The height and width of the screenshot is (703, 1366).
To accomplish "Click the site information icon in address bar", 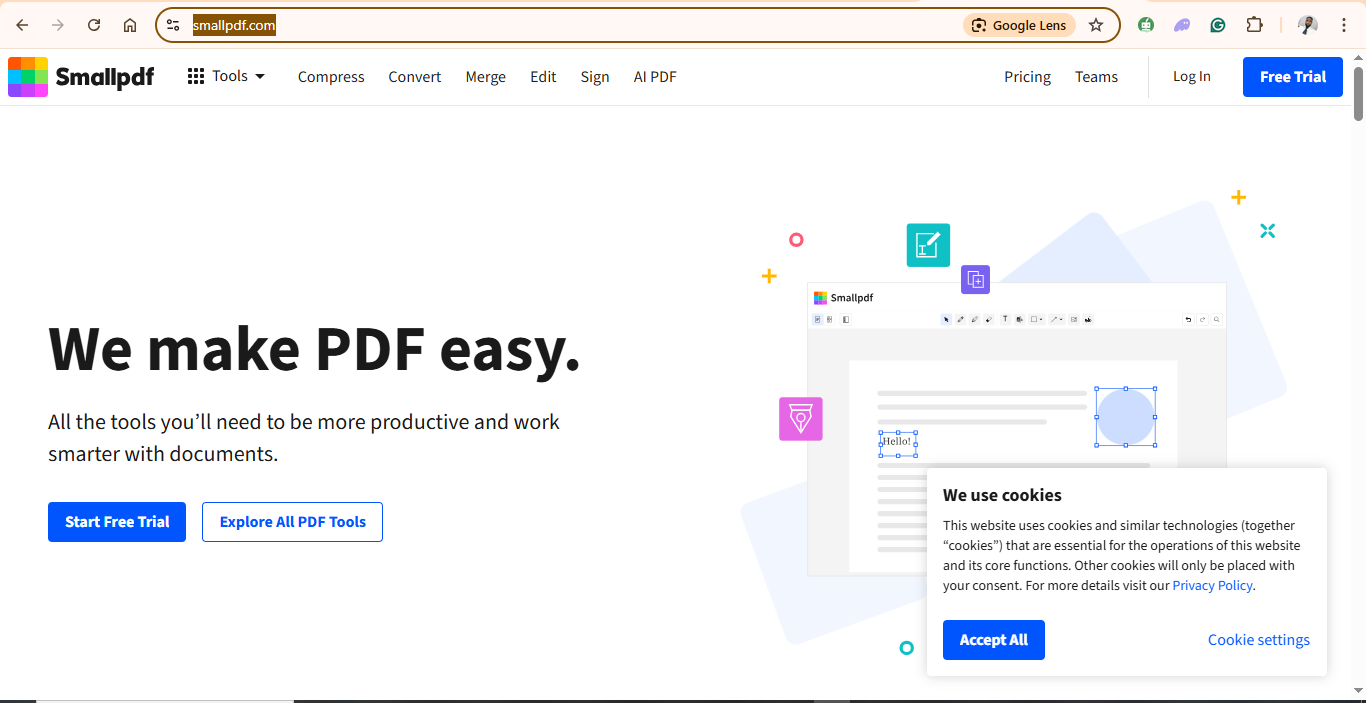I will (x=173, y=25).
